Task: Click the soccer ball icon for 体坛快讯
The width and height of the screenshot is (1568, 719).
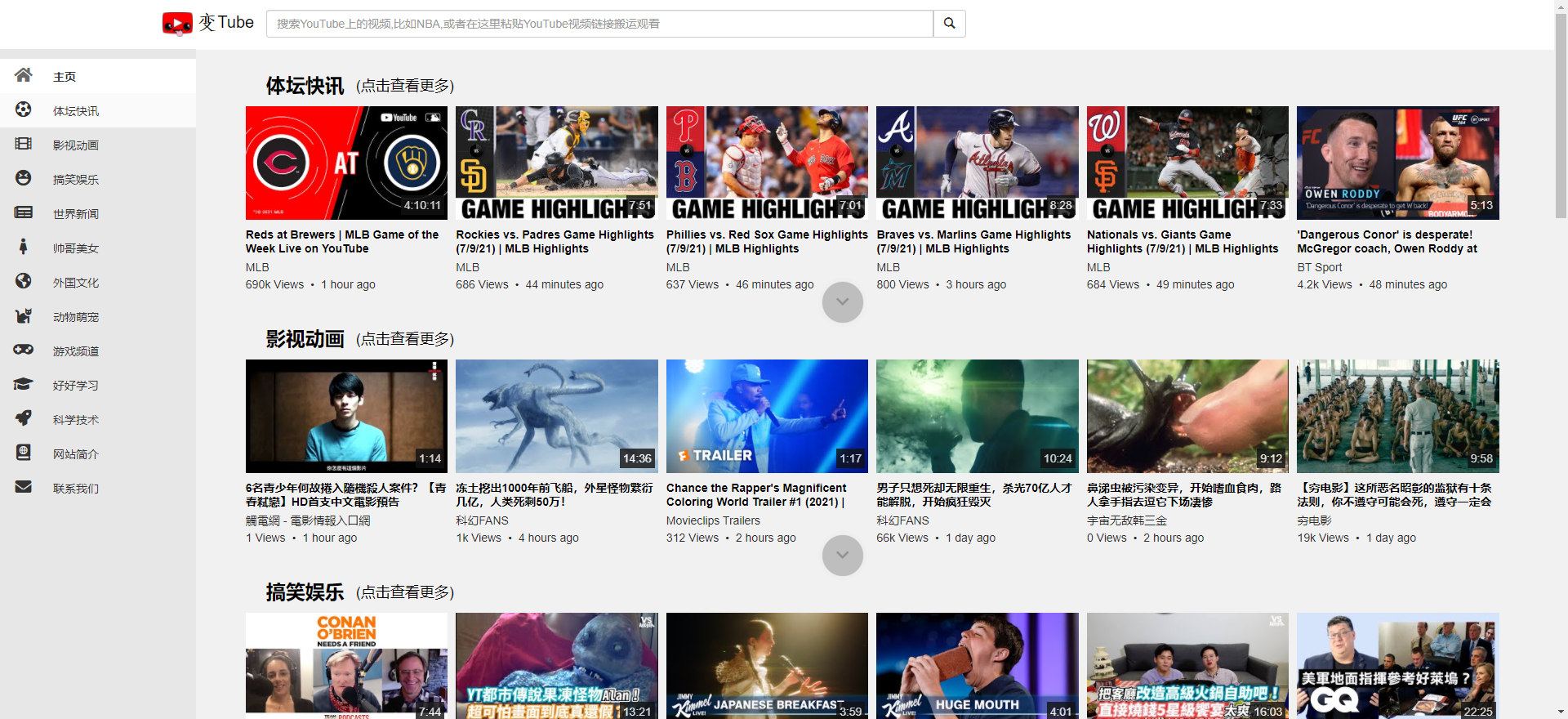Action: (24, 109)
